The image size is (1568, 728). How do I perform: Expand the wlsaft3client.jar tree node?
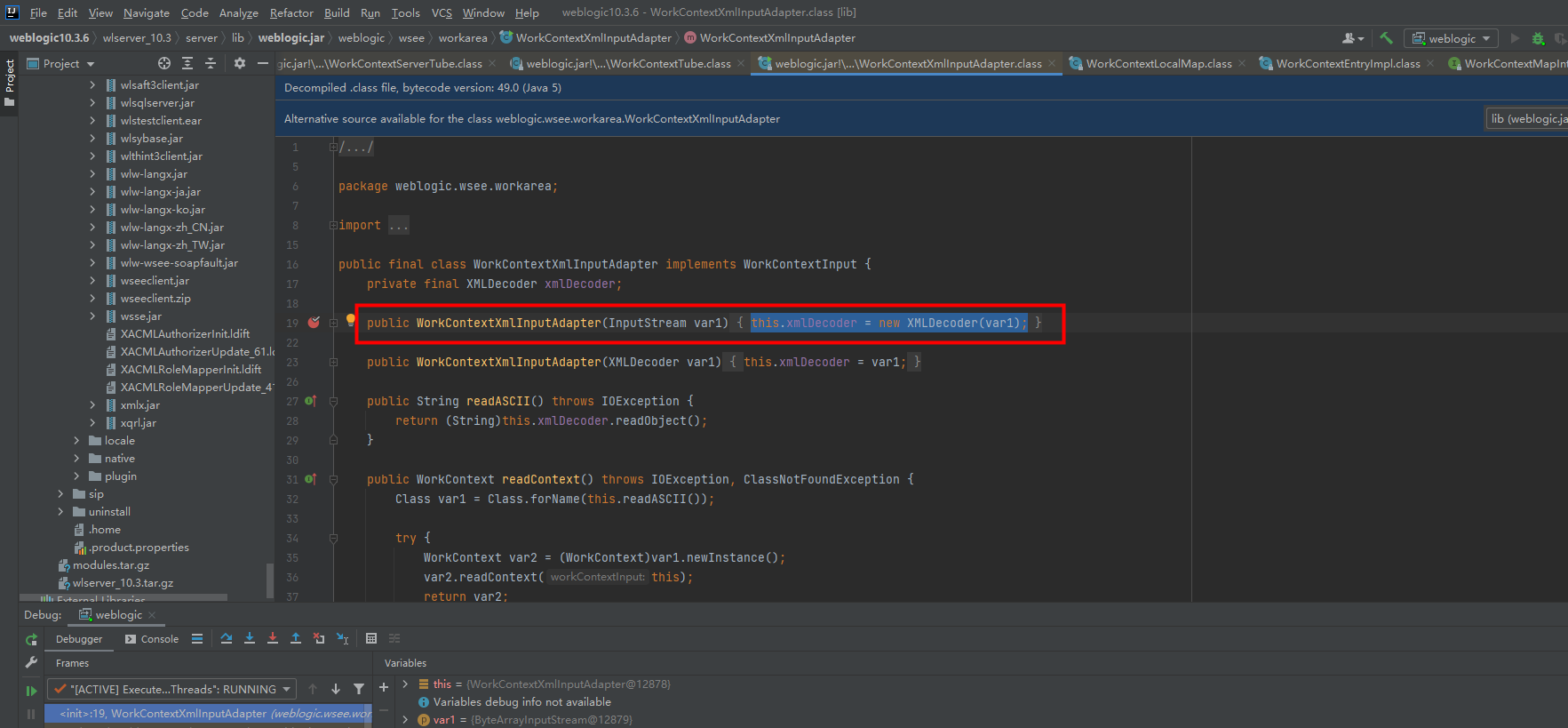tap(92, 85)
